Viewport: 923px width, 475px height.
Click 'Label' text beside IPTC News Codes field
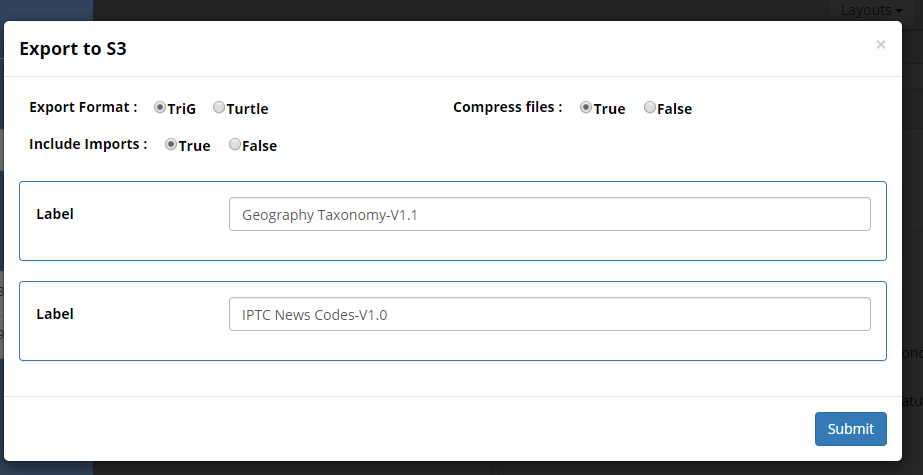pyautogui.click(x=55, y=314)
